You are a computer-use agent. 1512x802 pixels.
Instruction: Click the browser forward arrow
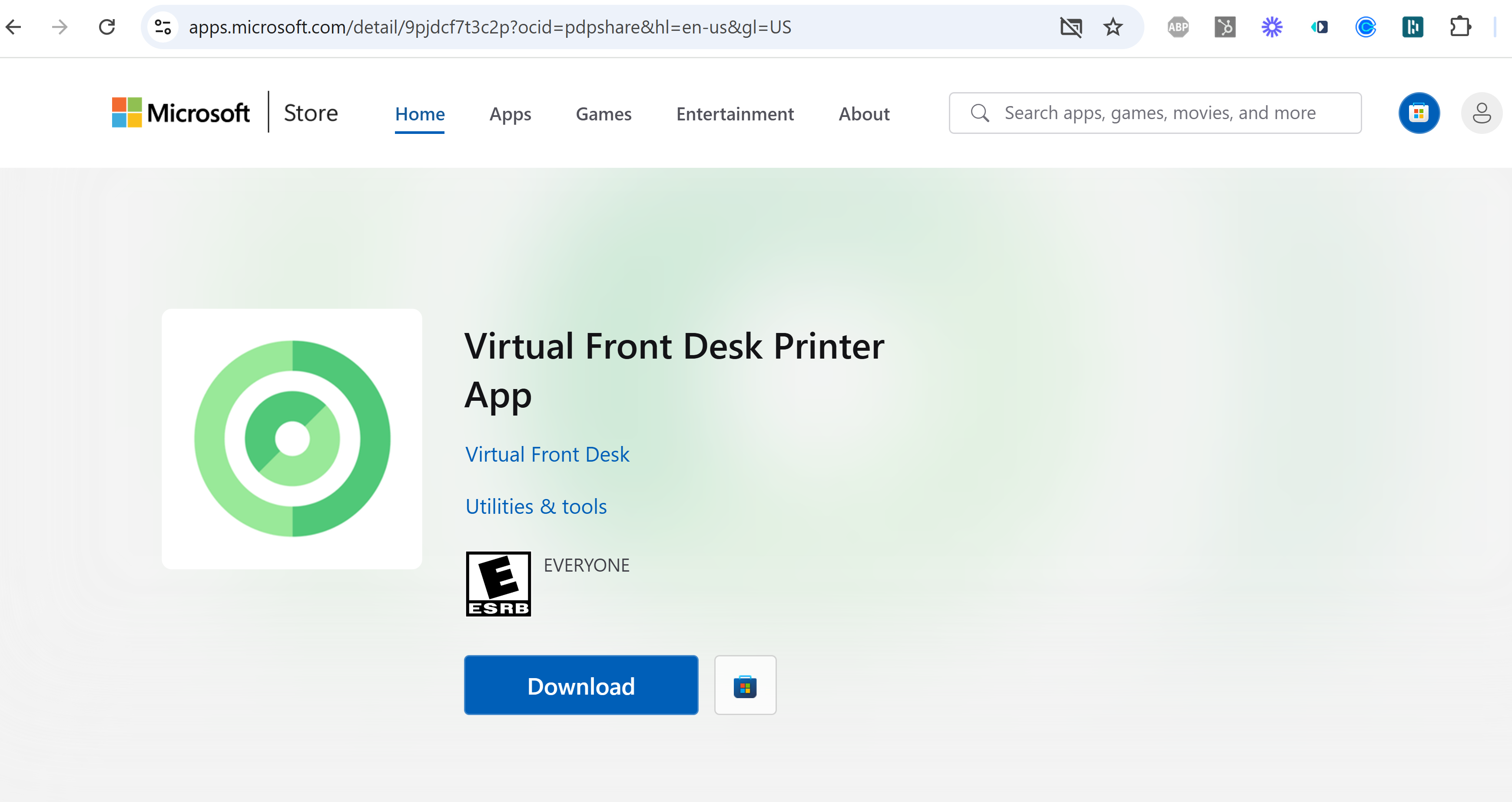pyautogui.click(x=60, y=27)
